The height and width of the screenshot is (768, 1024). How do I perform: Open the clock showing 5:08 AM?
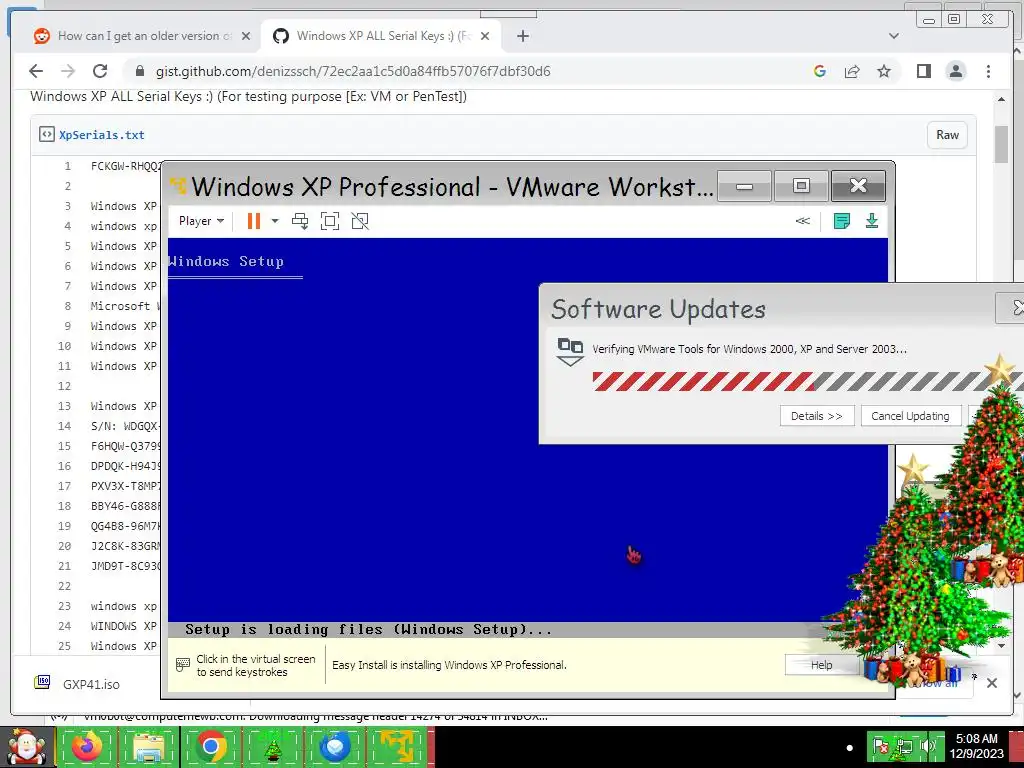tap(977, 746)
